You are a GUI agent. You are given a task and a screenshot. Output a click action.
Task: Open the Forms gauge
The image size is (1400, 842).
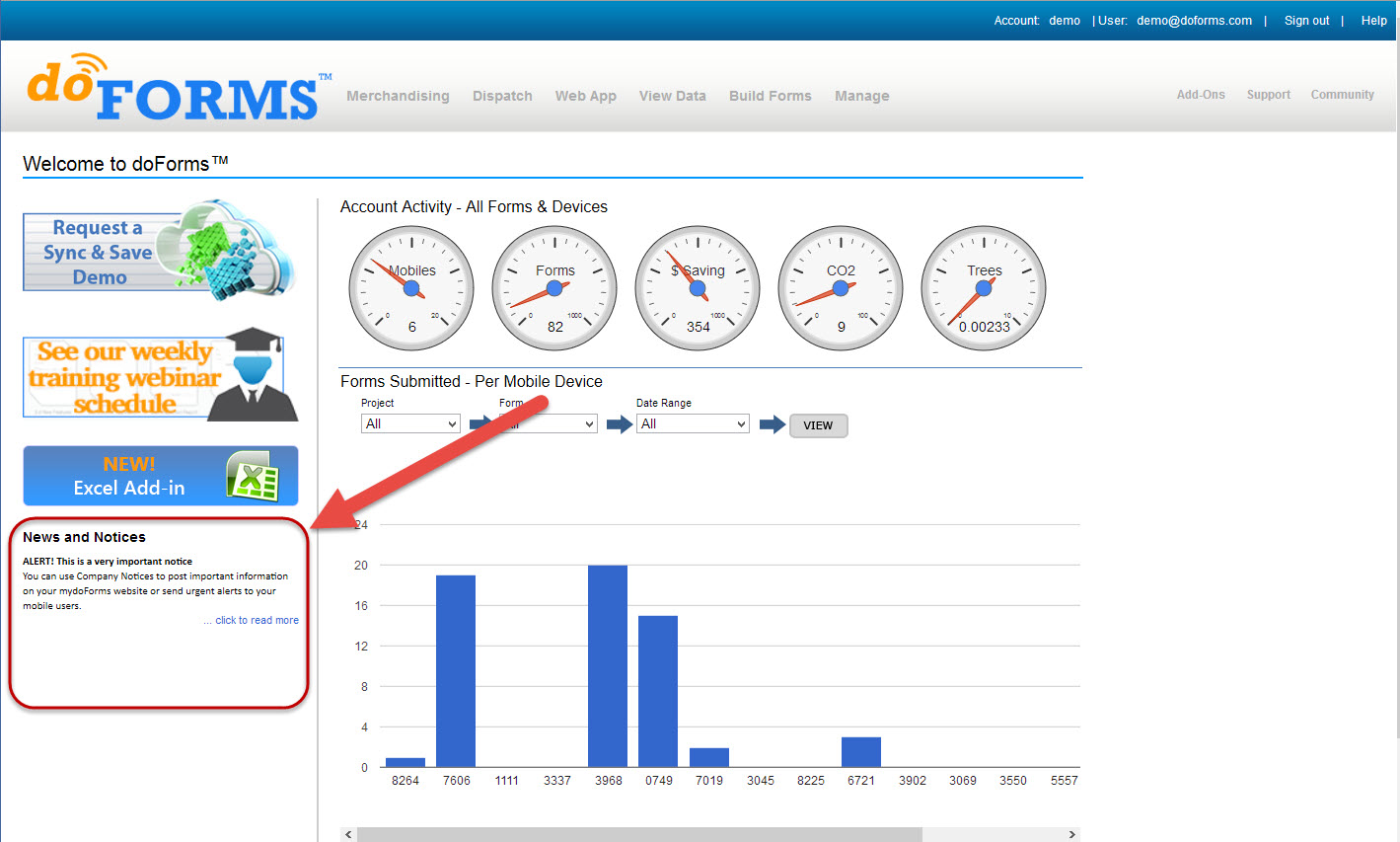(554, 288)
